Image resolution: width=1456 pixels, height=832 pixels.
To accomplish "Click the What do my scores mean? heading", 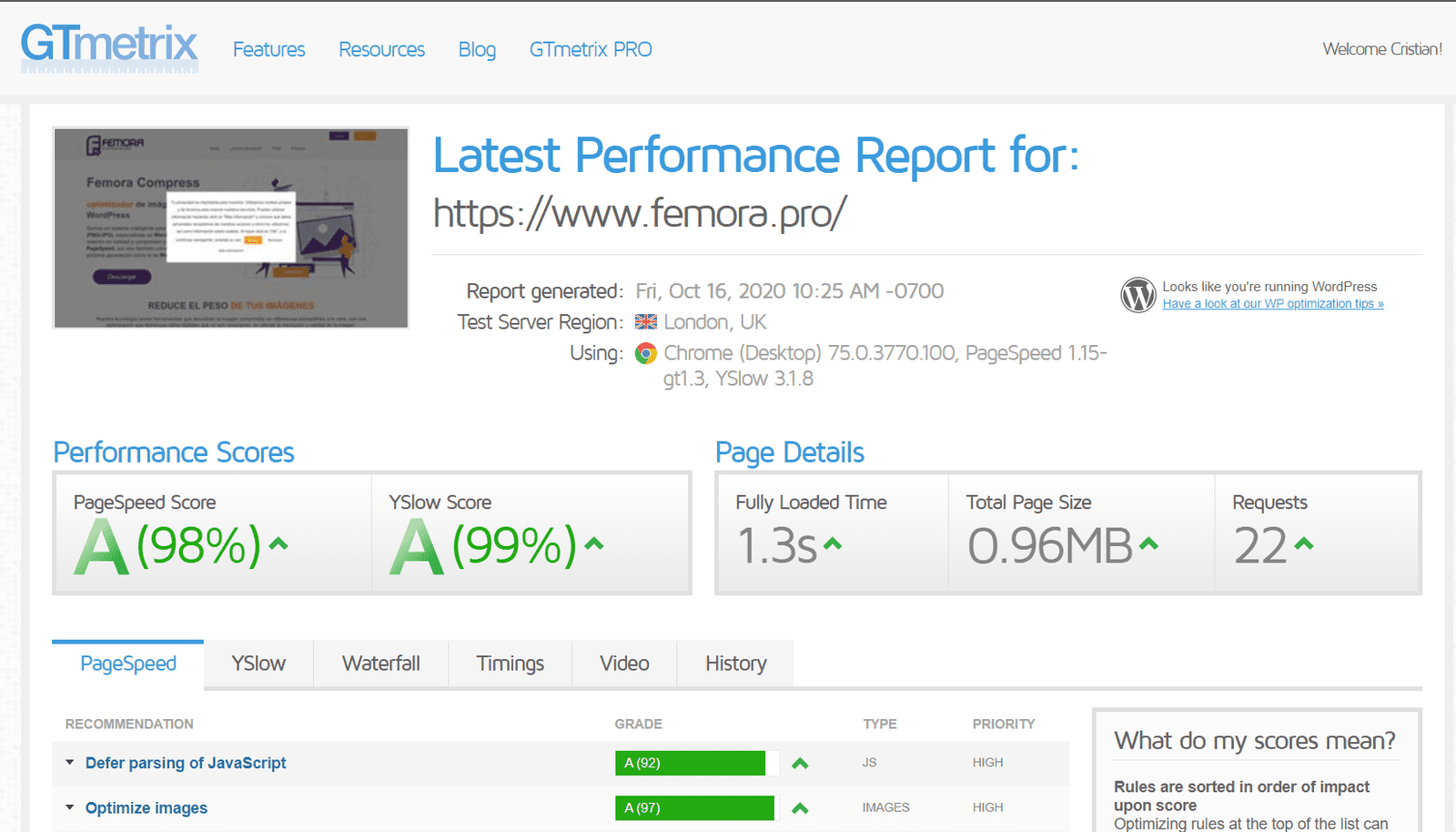I will coord(1255,741).
